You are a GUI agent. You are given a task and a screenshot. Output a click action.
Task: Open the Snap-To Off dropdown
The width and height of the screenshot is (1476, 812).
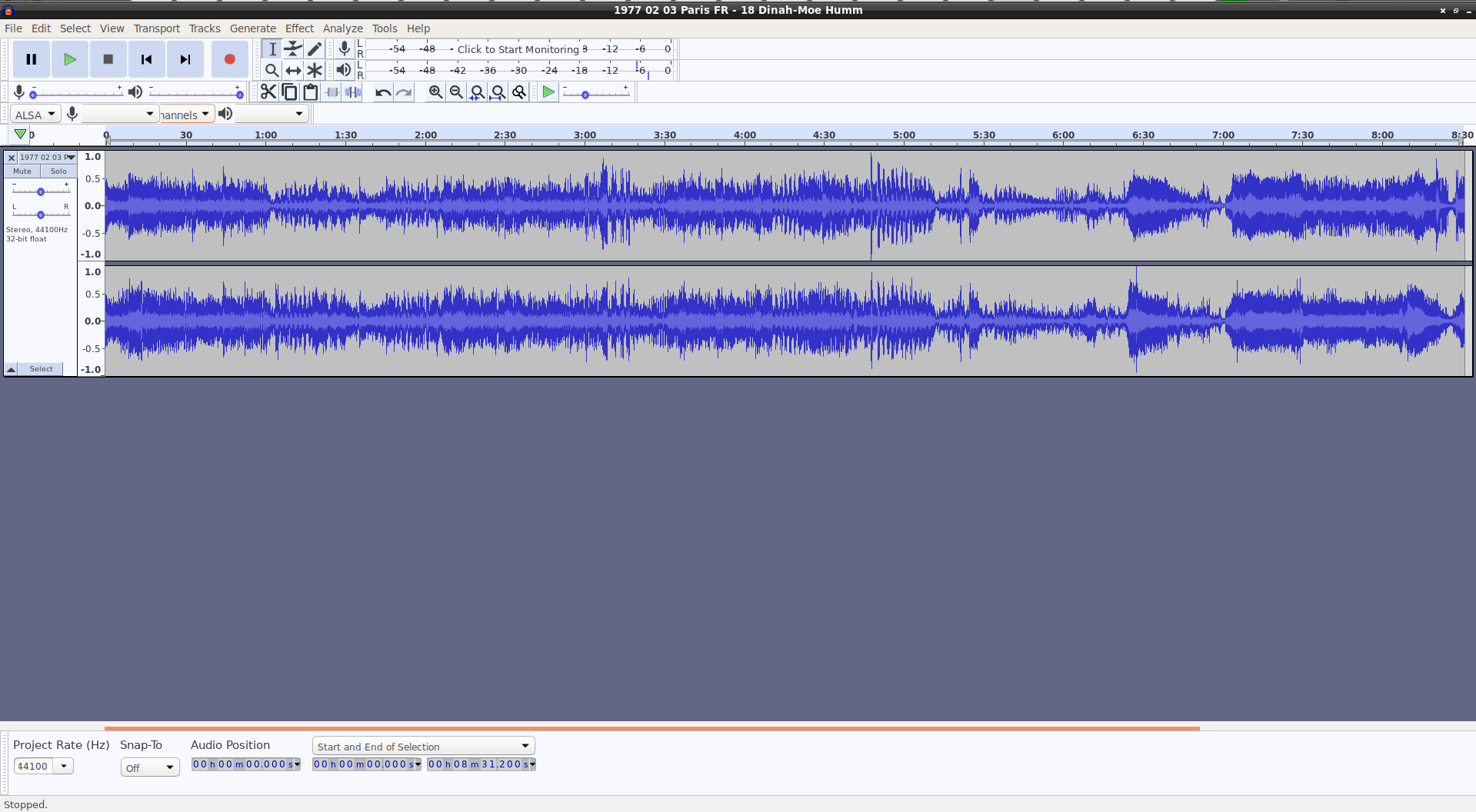pos(150,767)
